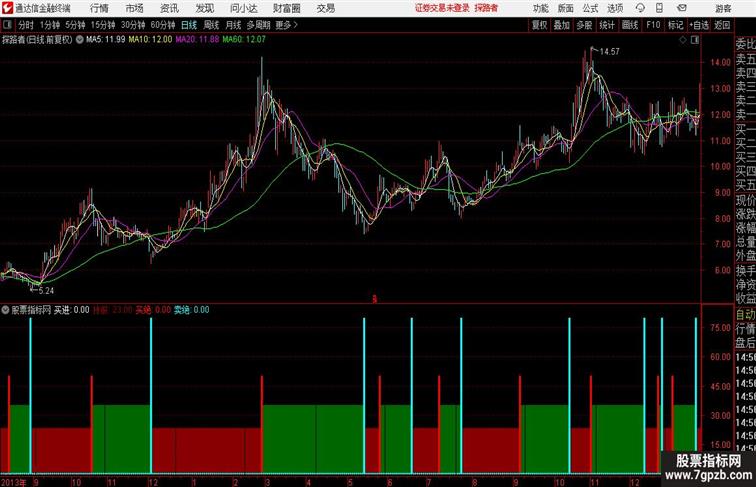The width and height of the screenshot is (756, 487).
Task: Open the 交易 menu
Action: 325,8
